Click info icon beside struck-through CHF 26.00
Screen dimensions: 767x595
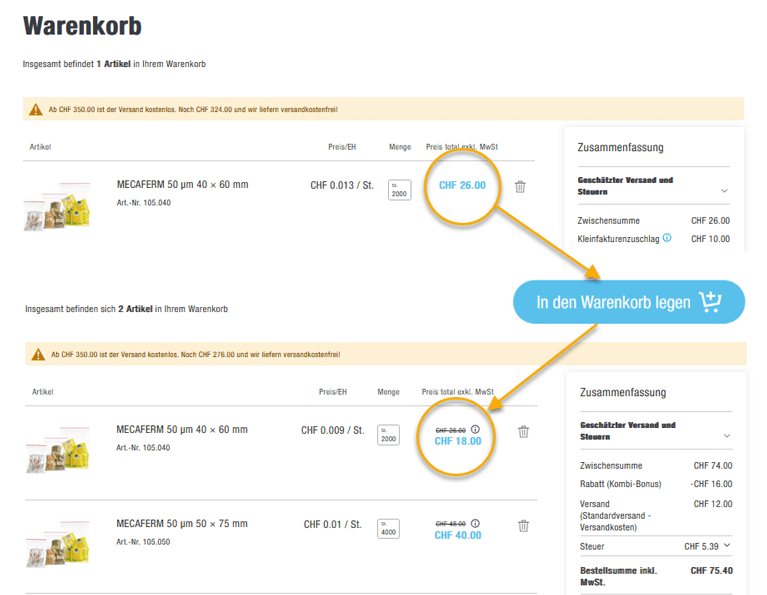[x=475, y=430]
